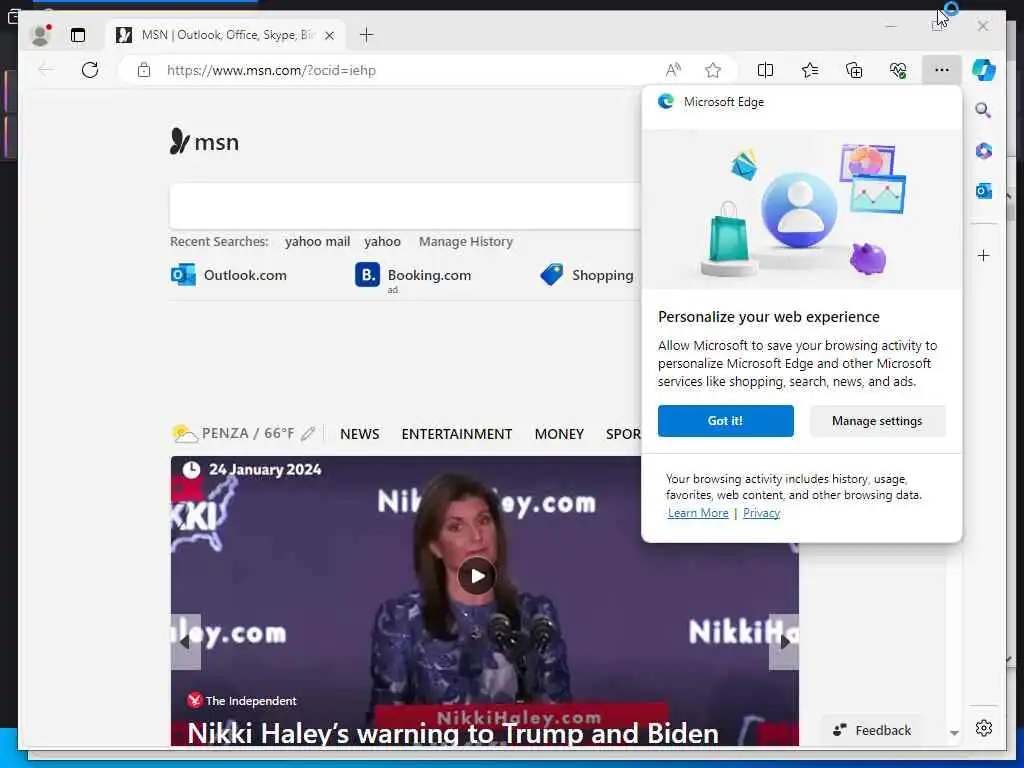Image resolution: width=1024 pixels, height=768 pixels.
Task: Open Collections toolbar icon
Action: point(854,70)
